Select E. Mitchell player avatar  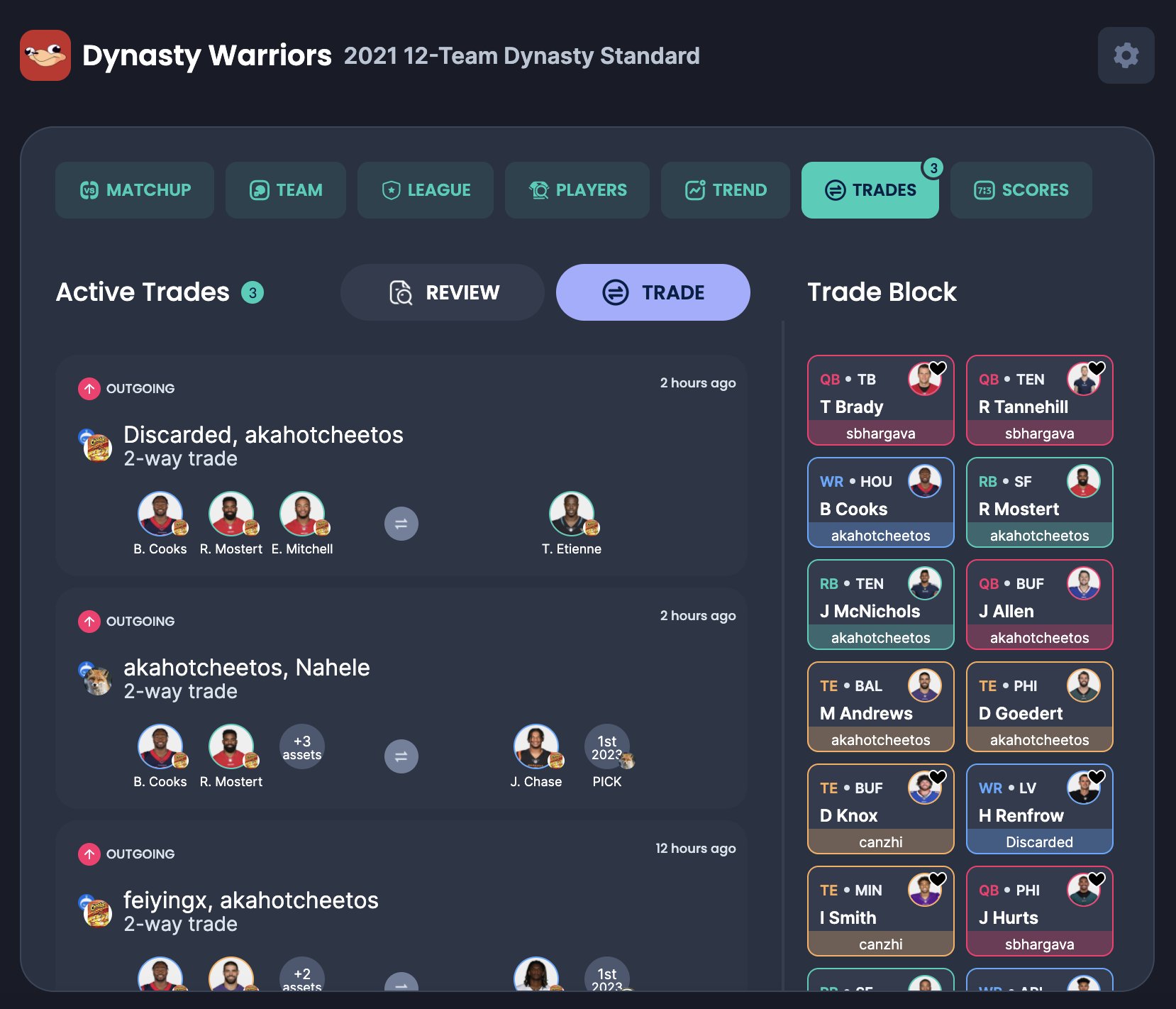tap(302, 514)
